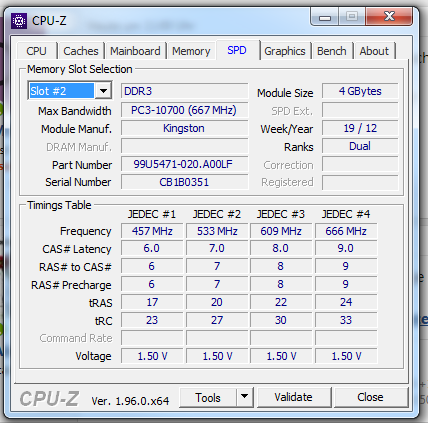428x423 pixels.
Task: Click the empty DRAM Manuf. field
Action: pyautogui.click(x=185, y=146)
